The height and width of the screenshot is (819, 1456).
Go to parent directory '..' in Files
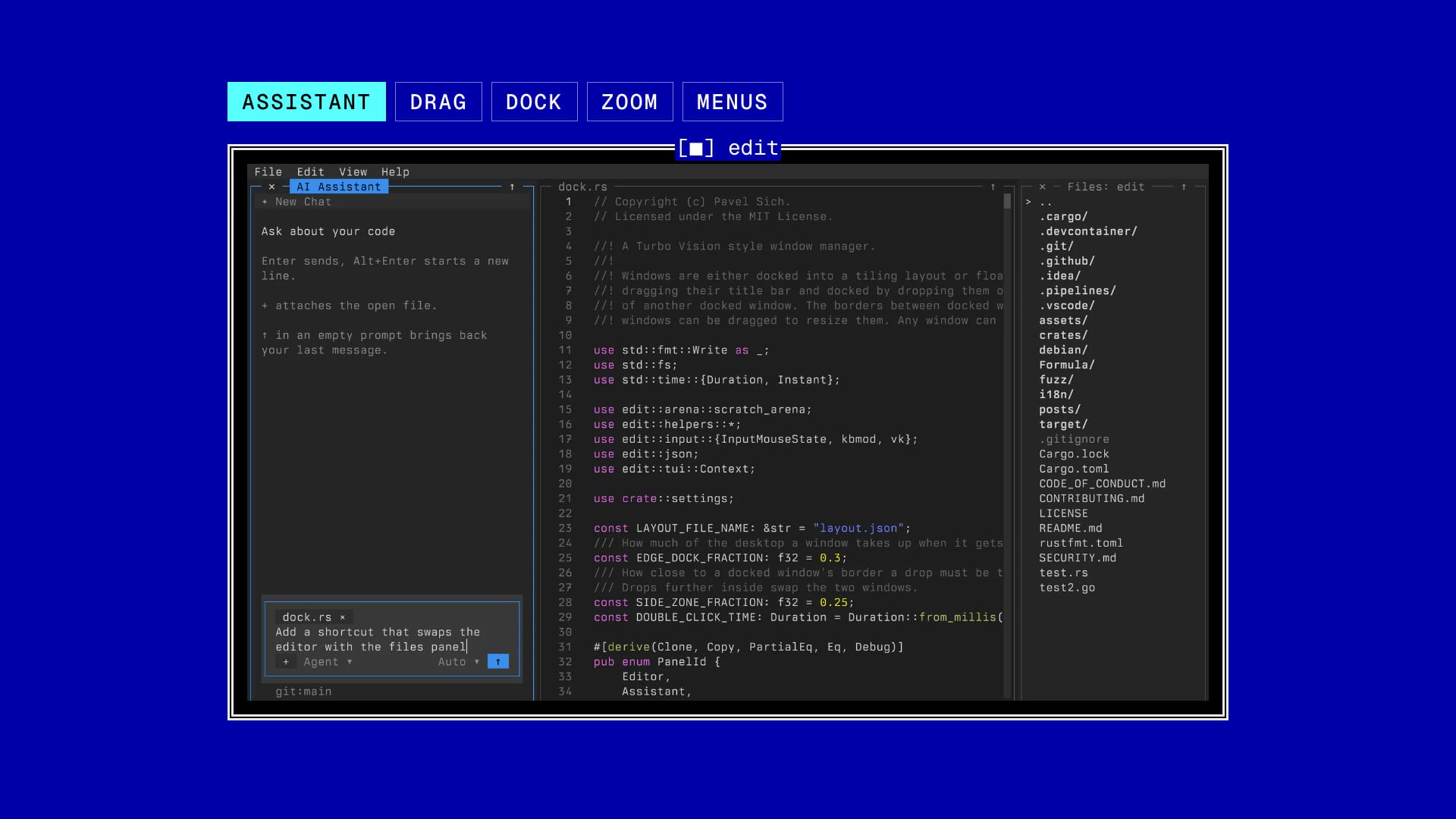click(1046, 202)
